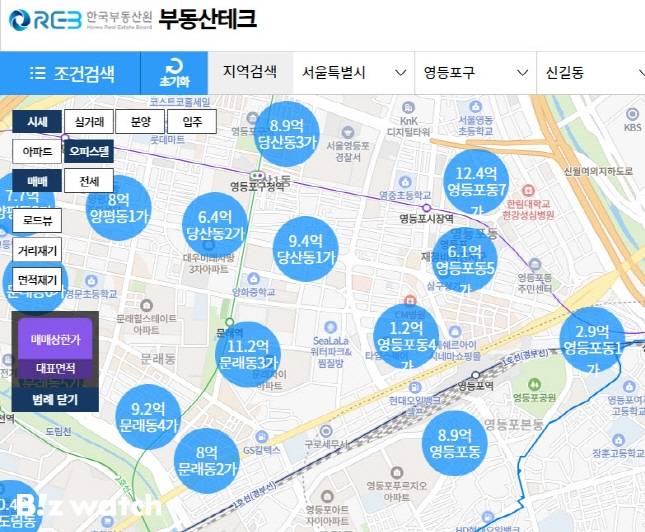Screen dimensions: 645x532
Task: Click the 8억 양평동1가 bubble
Action: pyautogui.click(x=118, y=208)
